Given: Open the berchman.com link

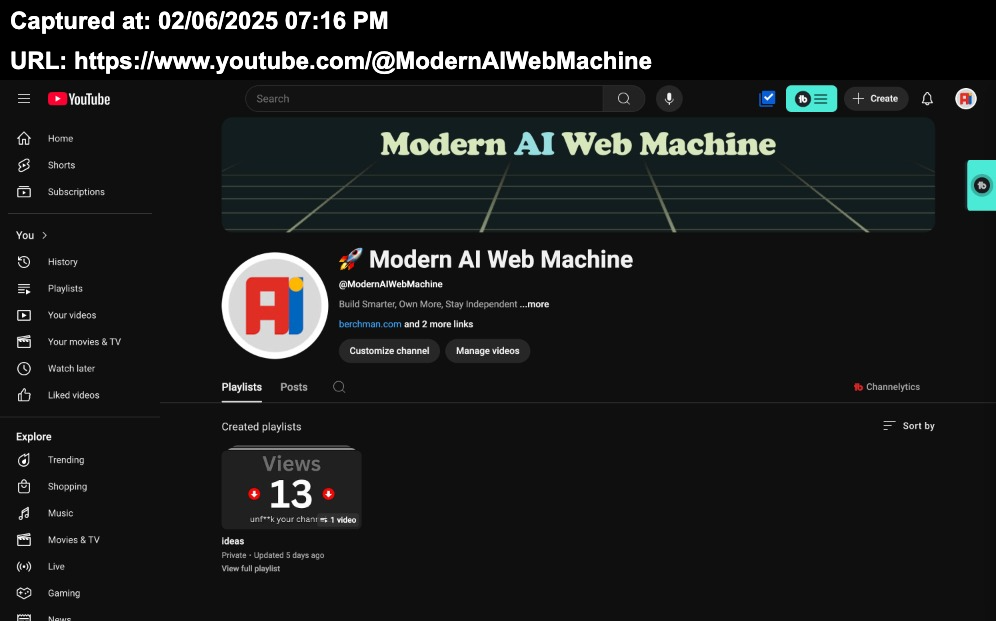Looking at the screenshot, I should pyautogui.click(x=370, y=324).
